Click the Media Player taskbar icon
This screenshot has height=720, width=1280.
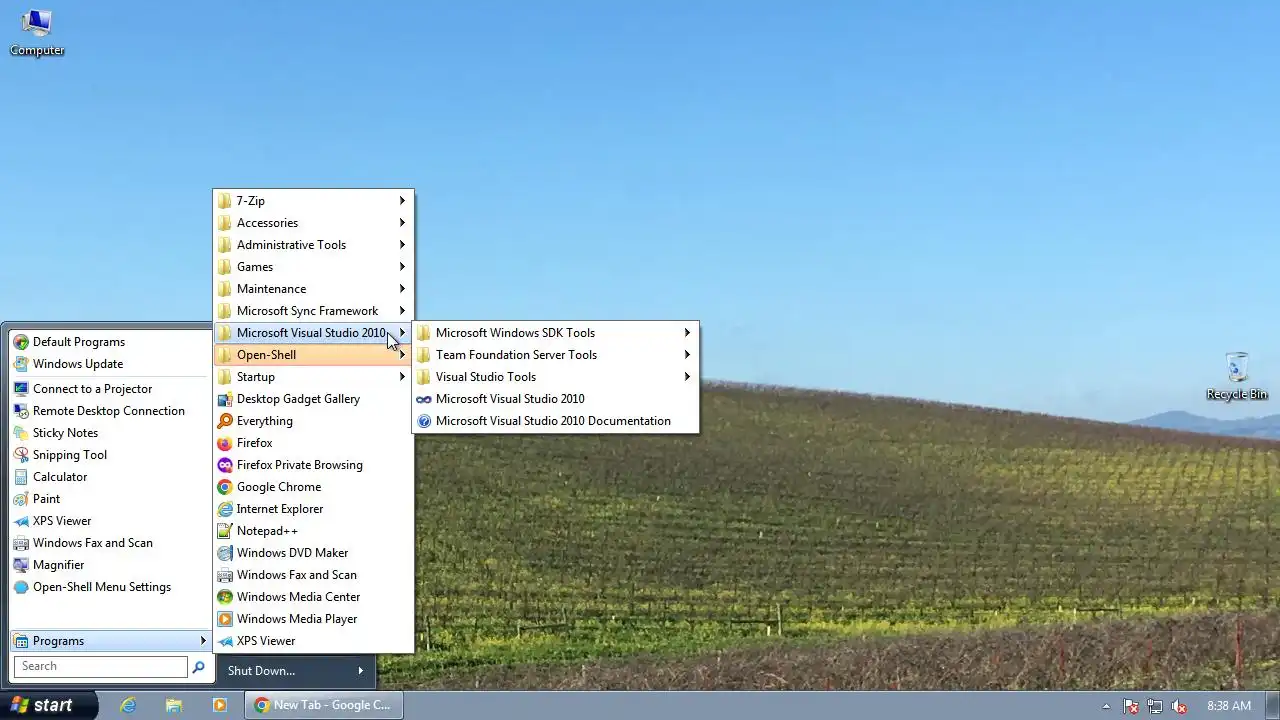220,705
